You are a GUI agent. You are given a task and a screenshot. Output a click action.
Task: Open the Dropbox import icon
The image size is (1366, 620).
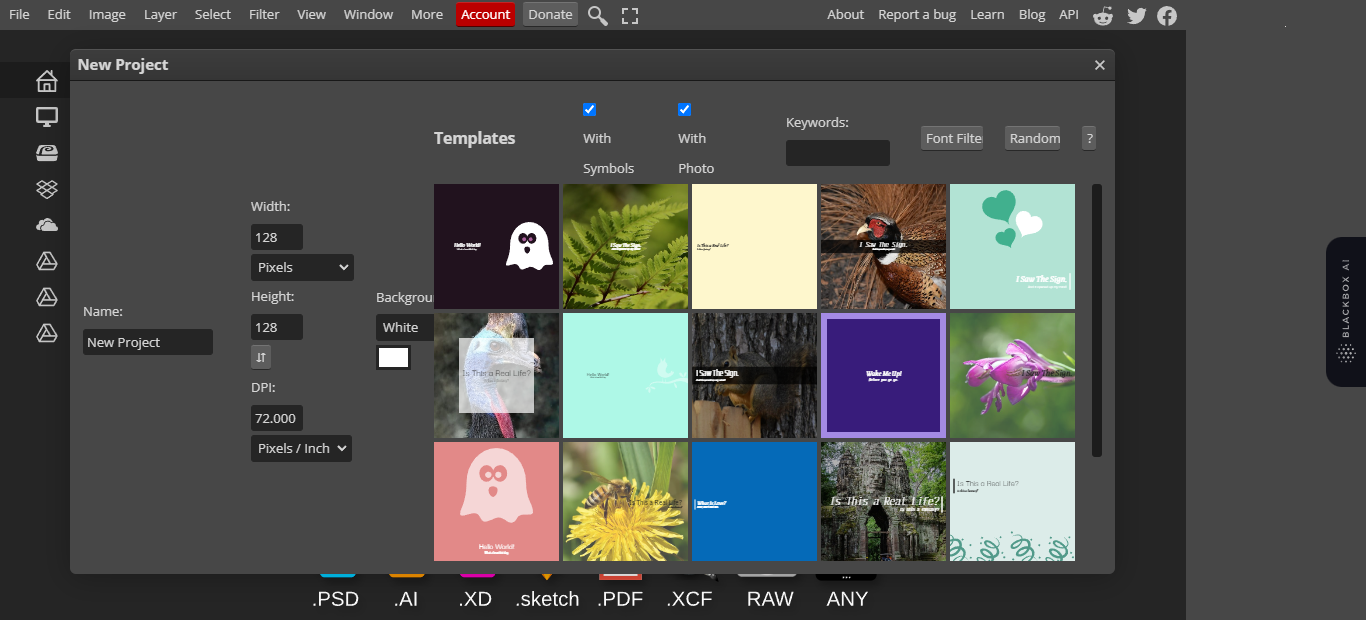click(47, 189)
